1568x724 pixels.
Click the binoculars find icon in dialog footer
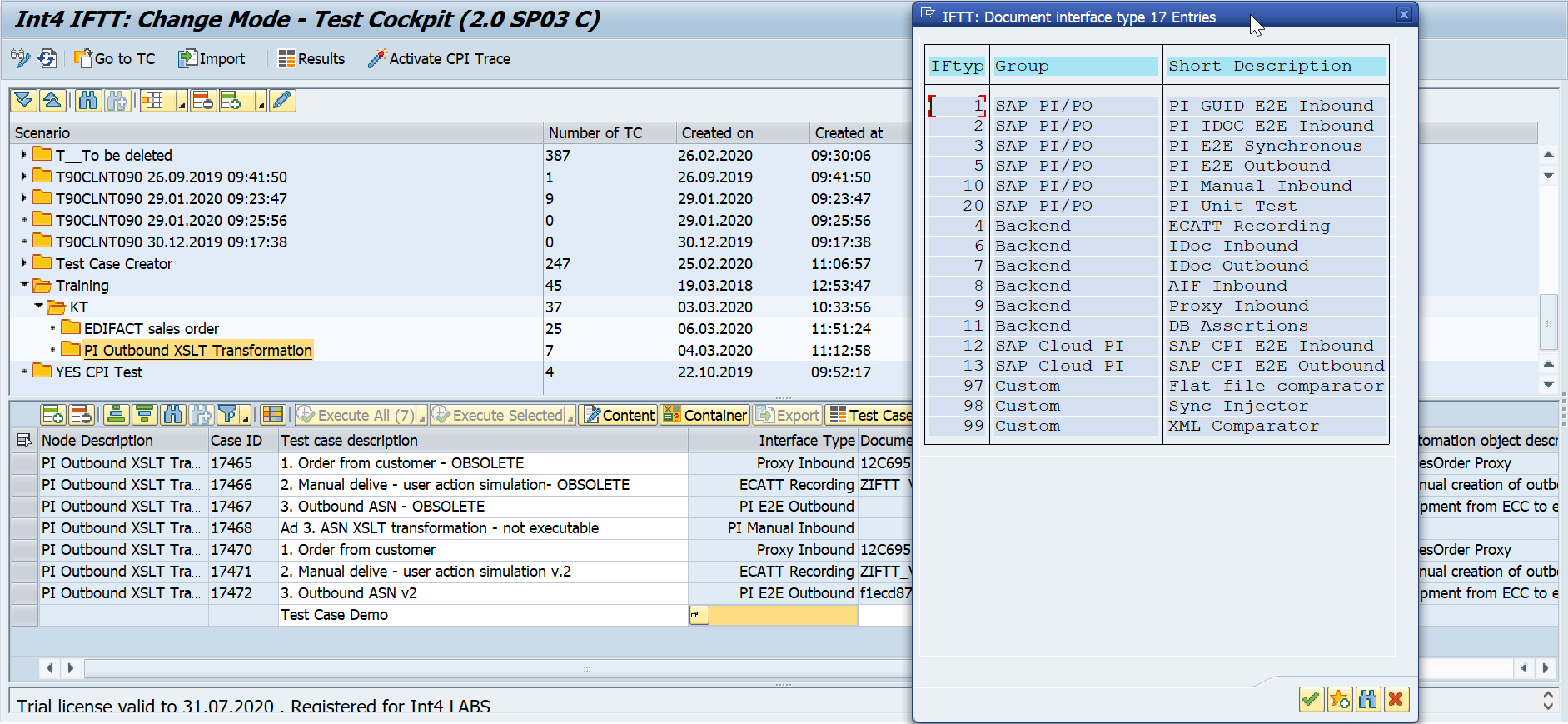[x=1367, y=699]
